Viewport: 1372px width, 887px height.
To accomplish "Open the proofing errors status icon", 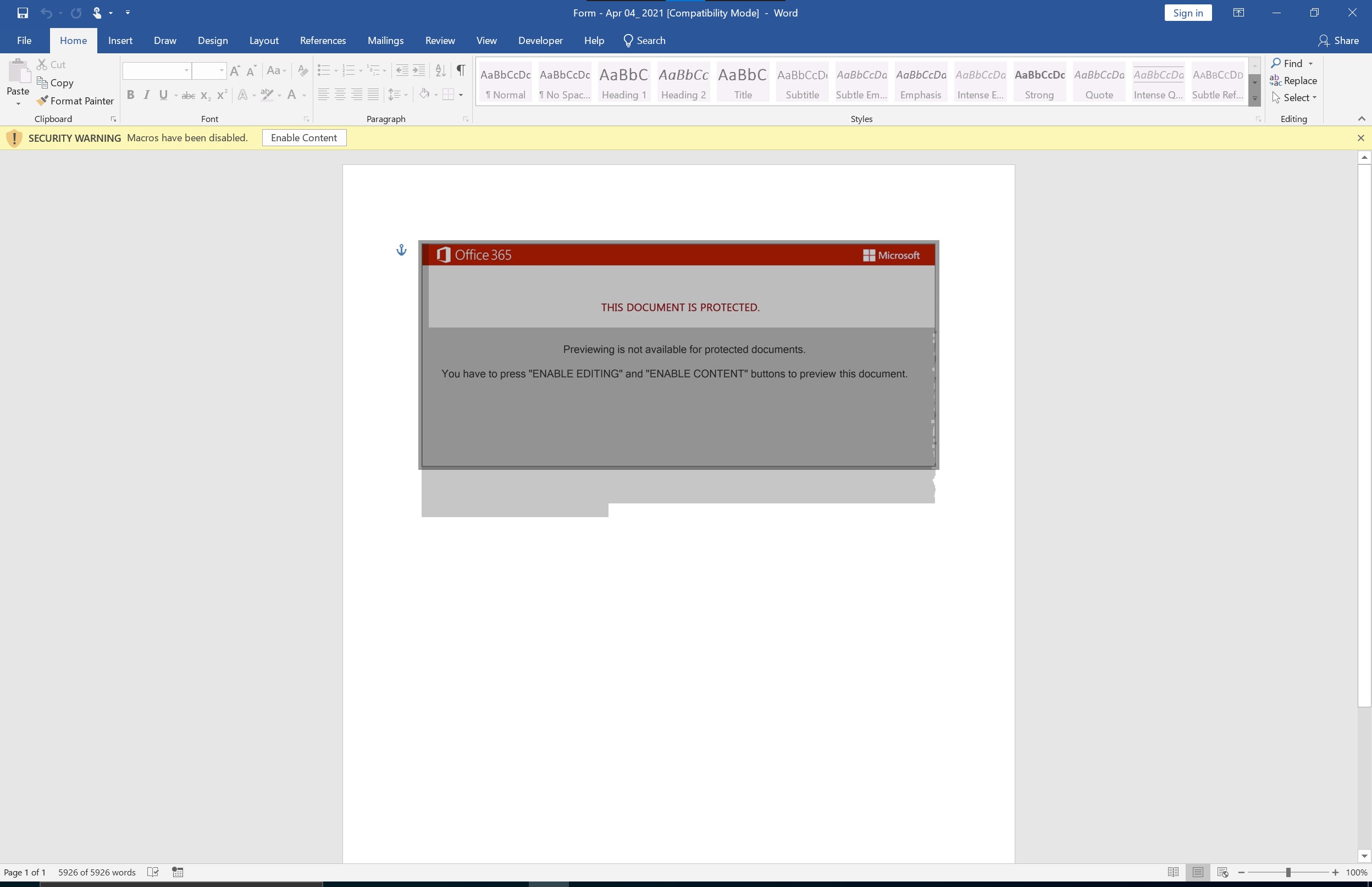I will (x=153, y=872).
